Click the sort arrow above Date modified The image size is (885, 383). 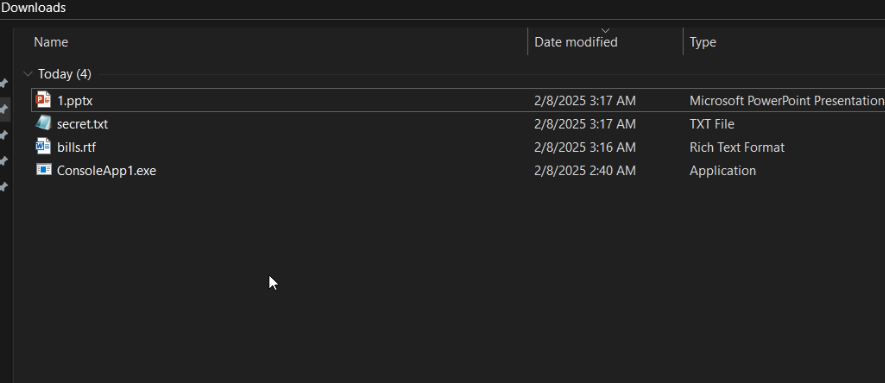point(605,30)
